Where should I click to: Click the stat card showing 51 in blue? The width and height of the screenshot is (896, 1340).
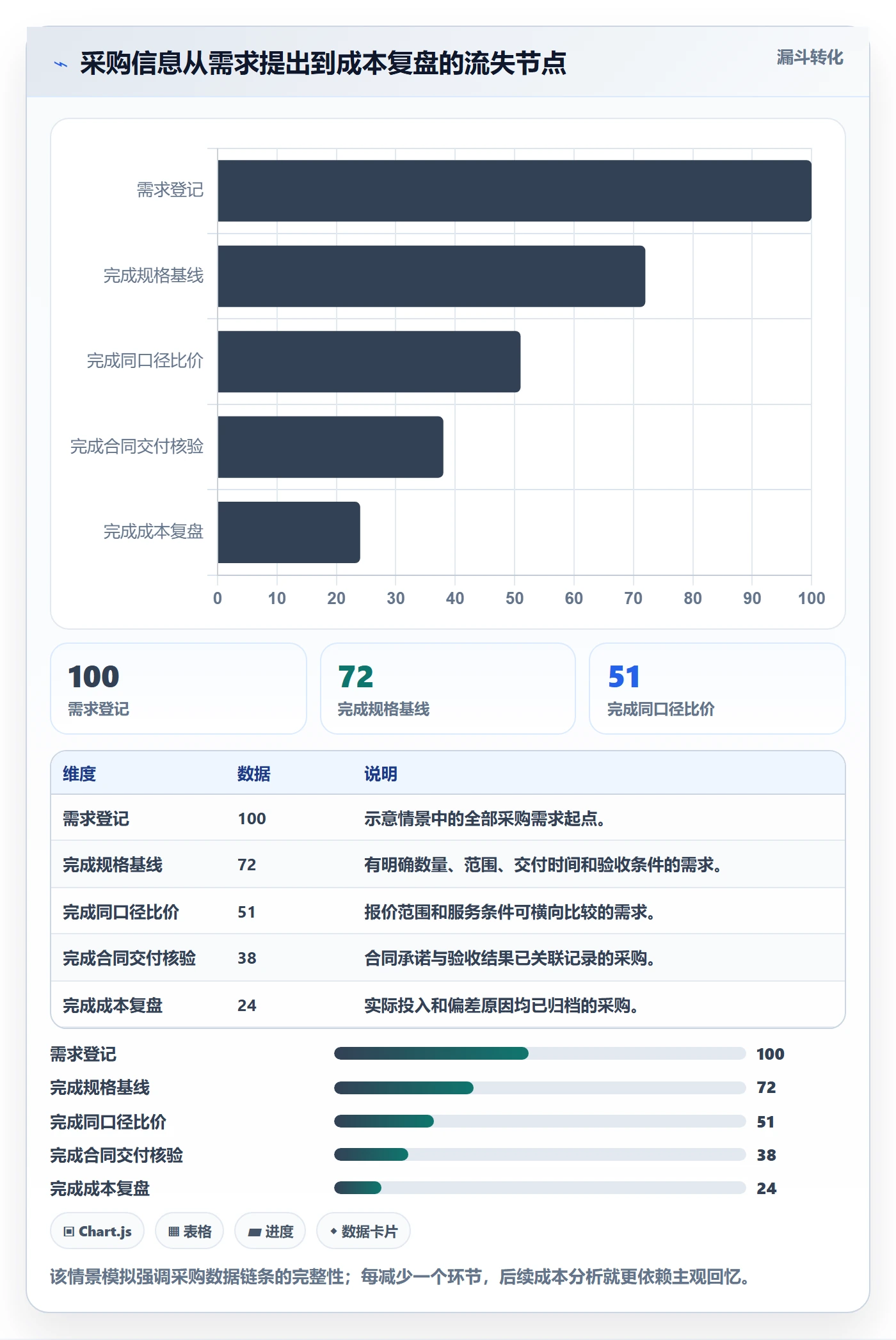pyautogui.click(x=717, y=689)
